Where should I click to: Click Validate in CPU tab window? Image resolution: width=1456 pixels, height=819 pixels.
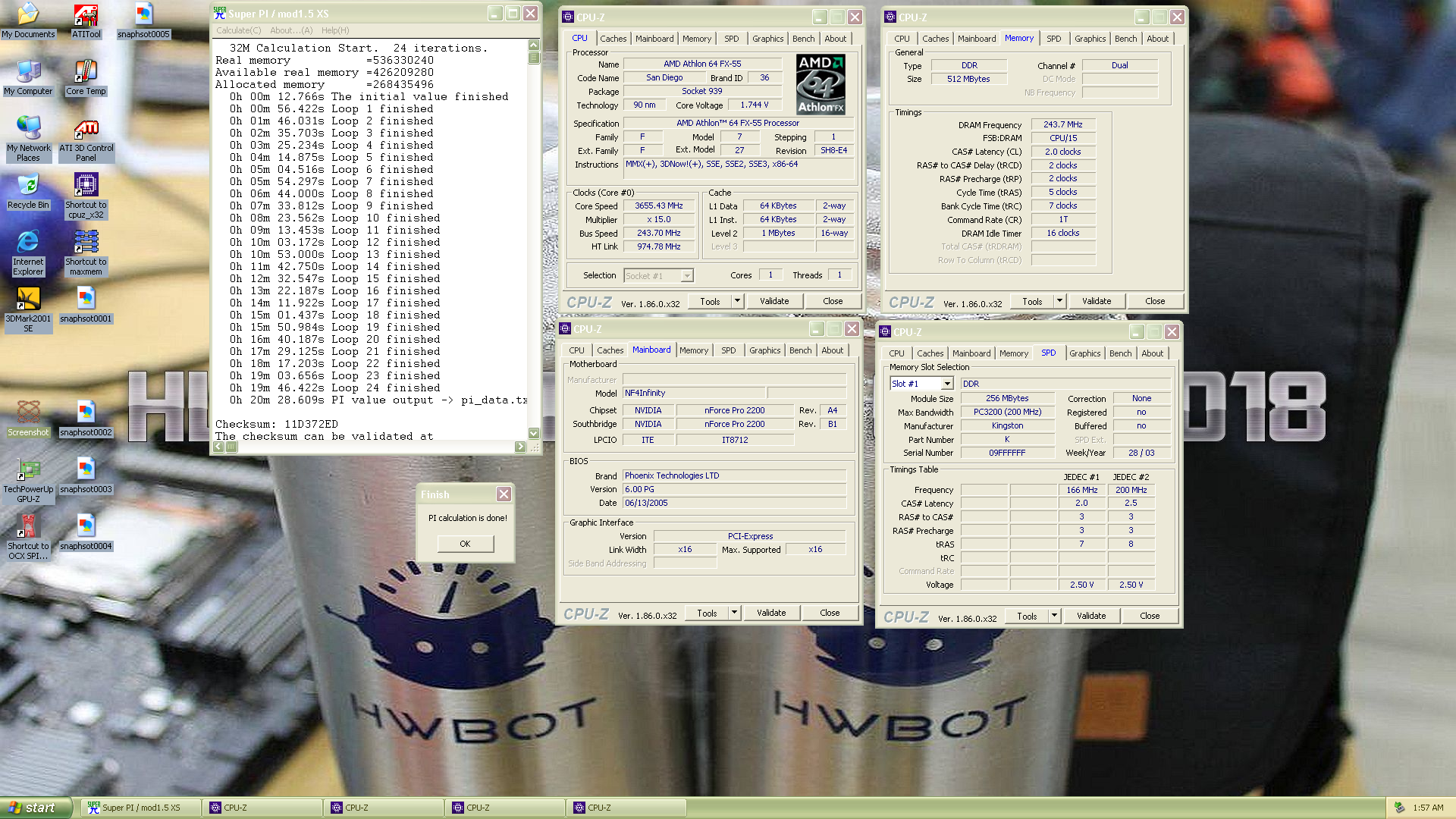(774, 301)
